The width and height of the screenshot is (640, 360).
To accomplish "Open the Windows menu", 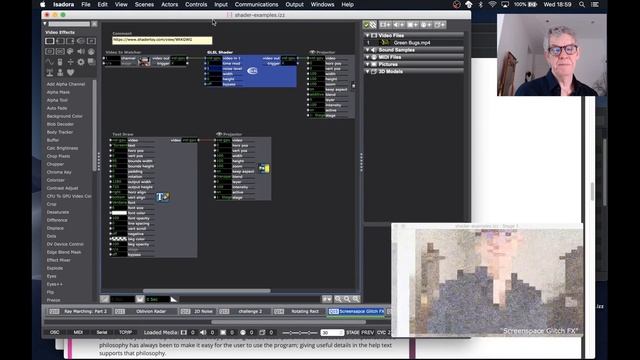I will click(x=322, y=4).
